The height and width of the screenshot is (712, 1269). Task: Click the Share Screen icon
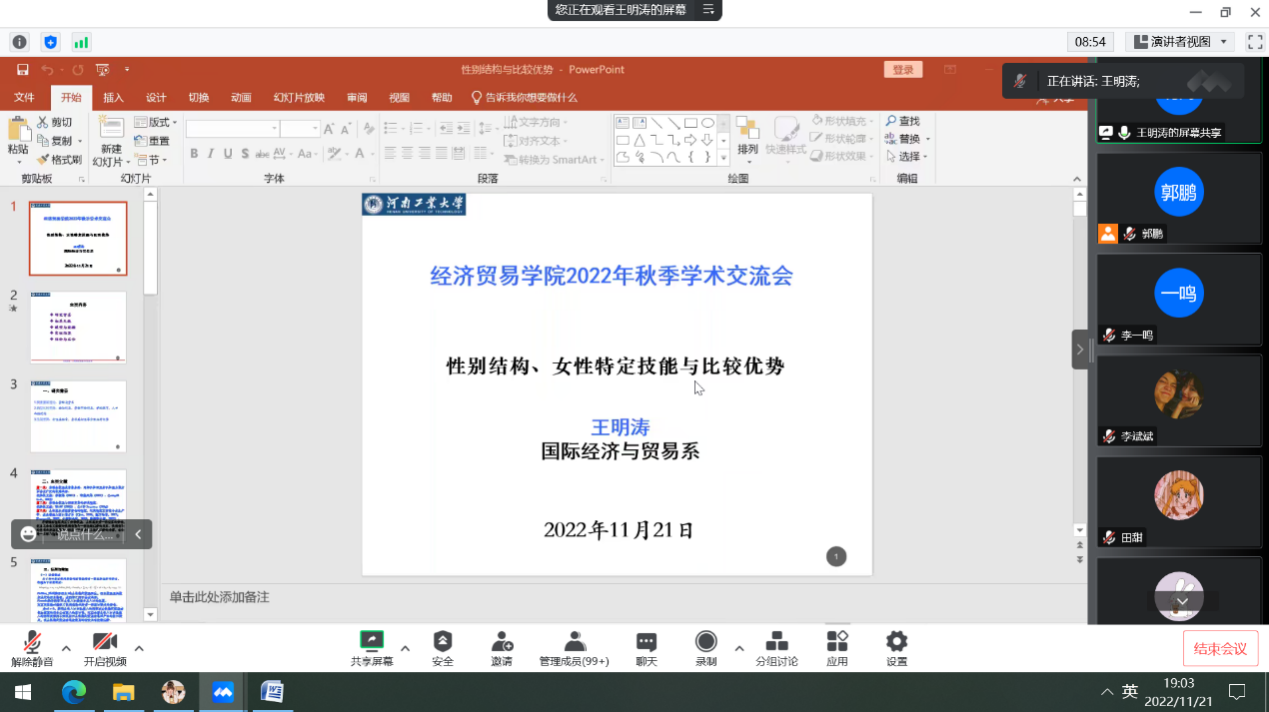click(x=371, y=642)
